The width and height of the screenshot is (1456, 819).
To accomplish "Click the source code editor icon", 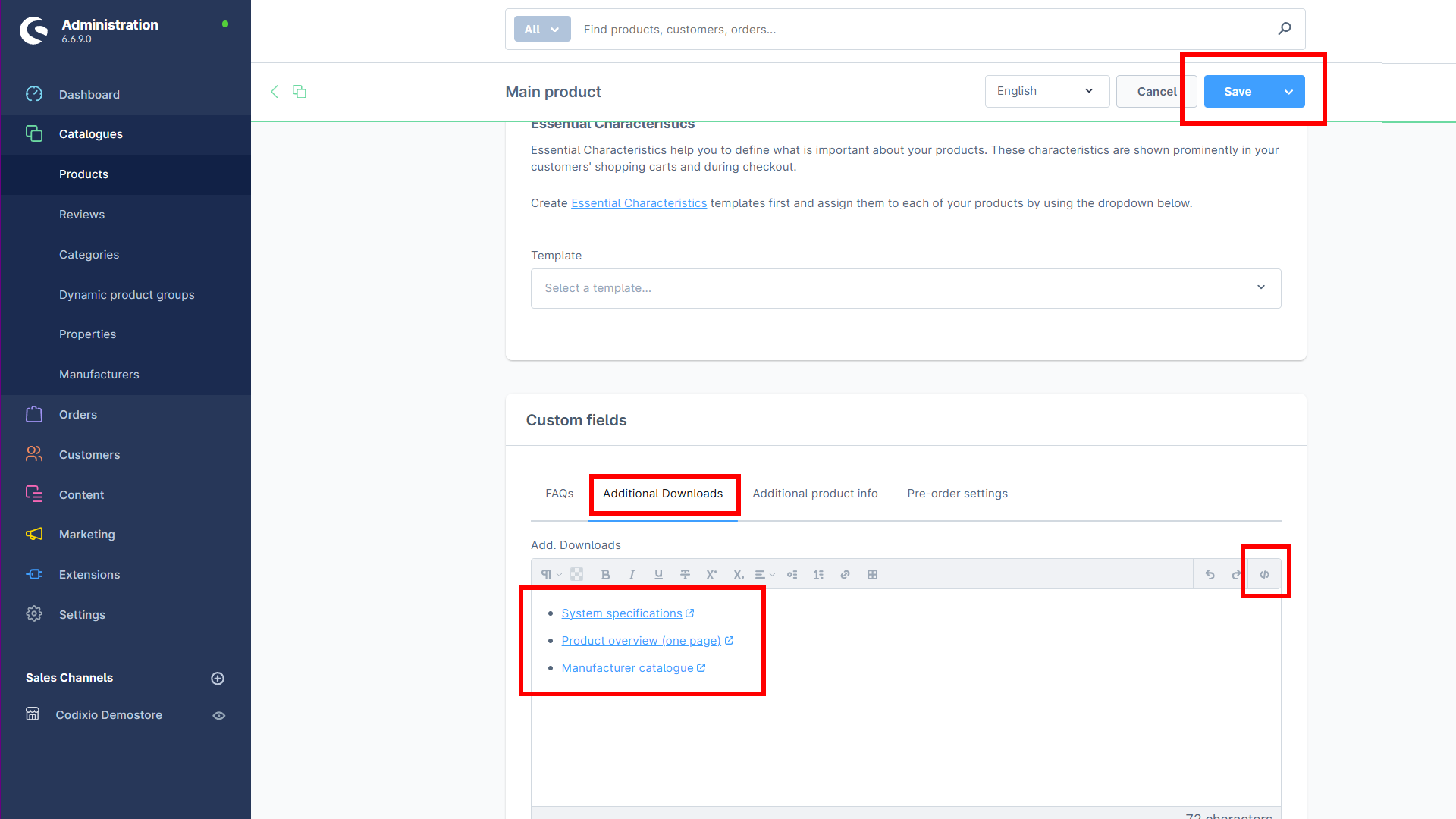I will (x=1265, y=574).
